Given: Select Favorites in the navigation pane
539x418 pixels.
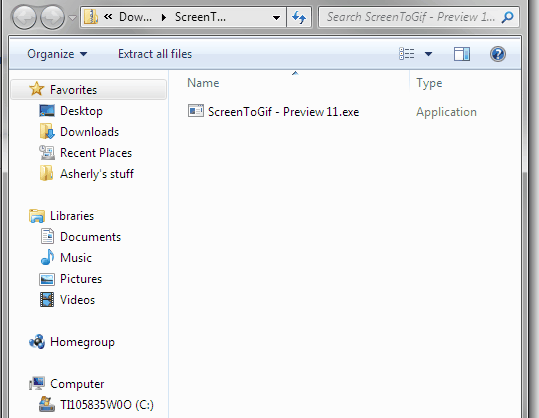Looking at the screenshot, I should click(x=89, y=90).
